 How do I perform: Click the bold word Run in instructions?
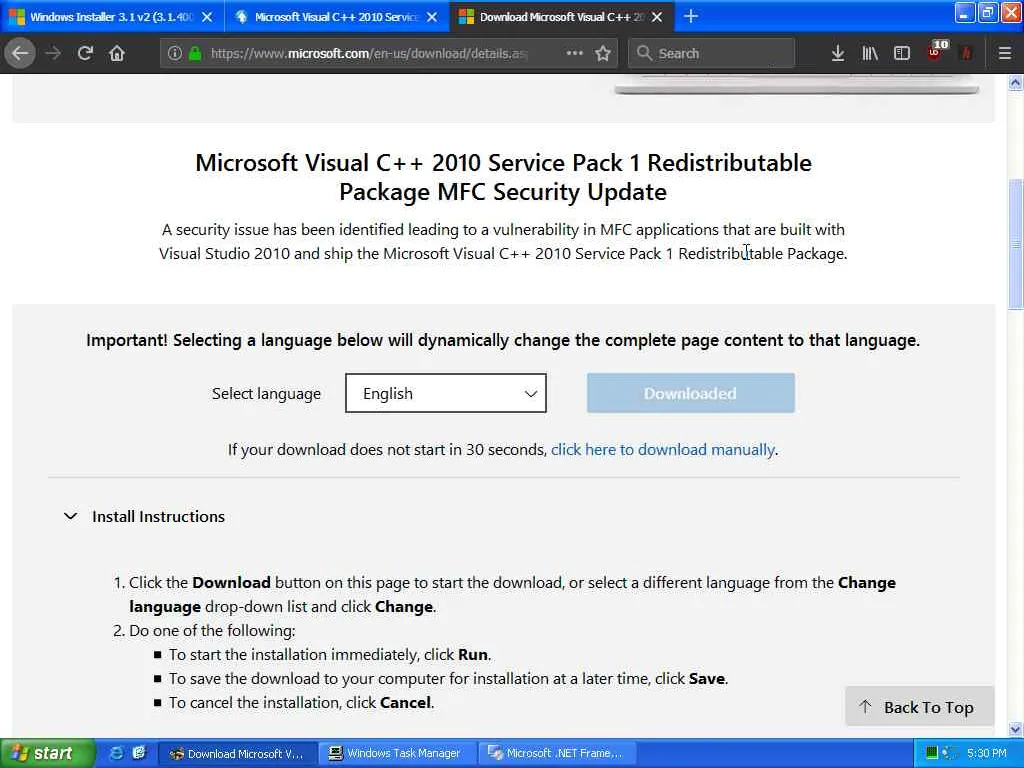473,654
